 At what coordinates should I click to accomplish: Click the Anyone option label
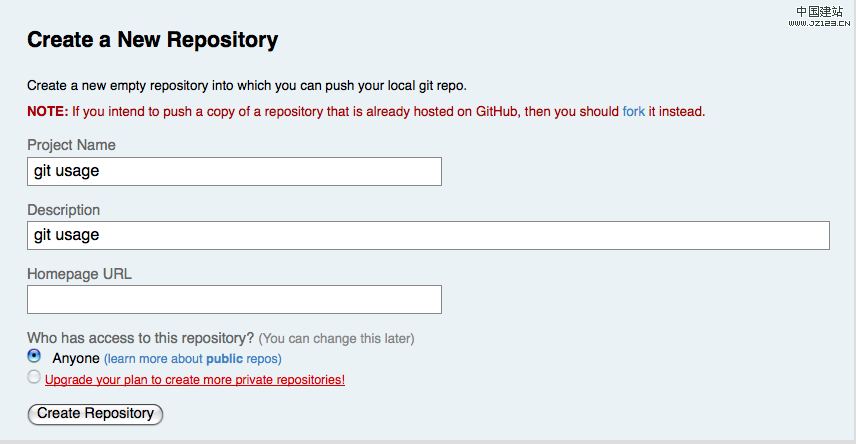(76, 358)
